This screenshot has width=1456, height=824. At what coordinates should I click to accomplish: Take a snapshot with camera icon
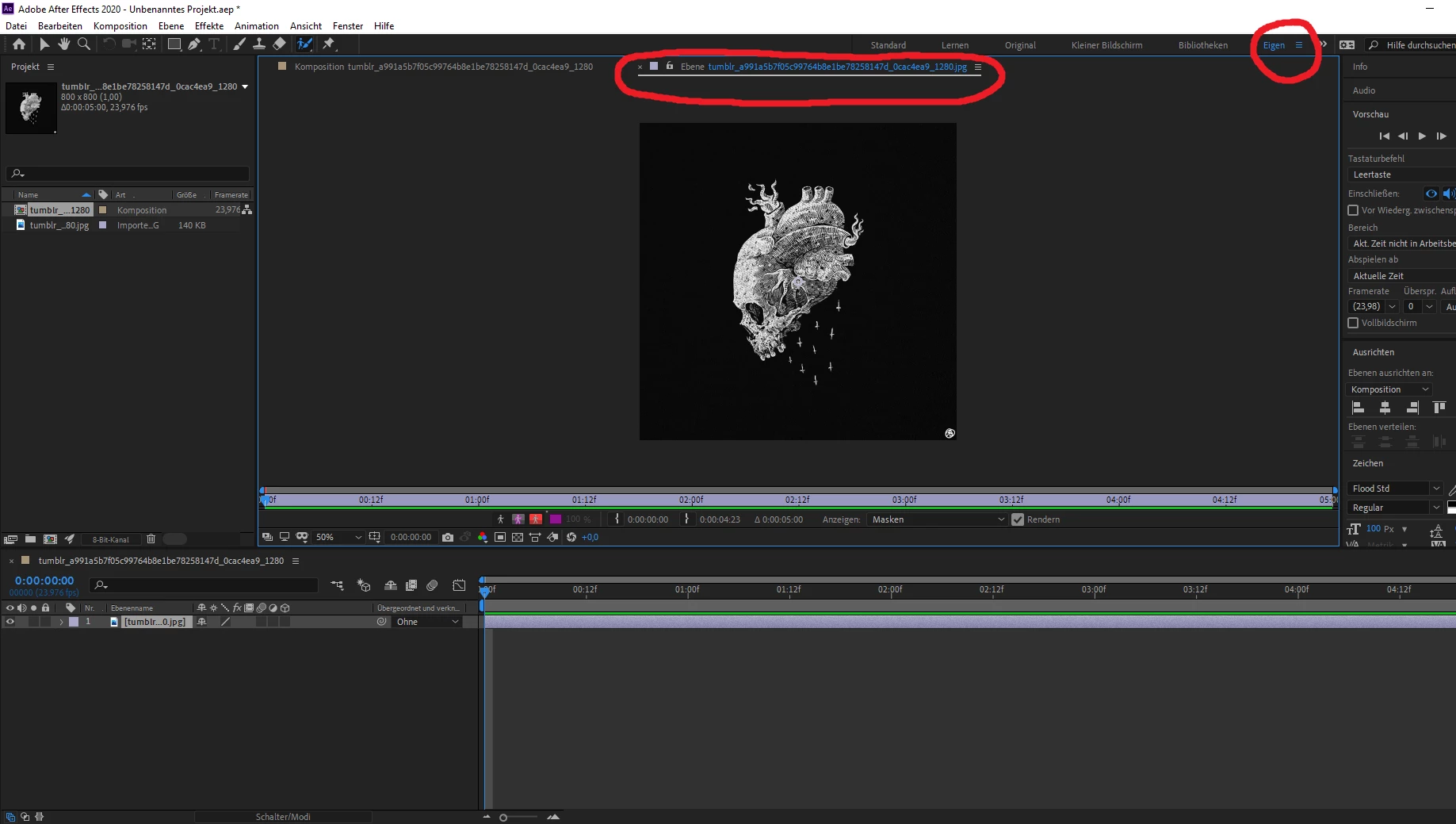coord(448,537)
